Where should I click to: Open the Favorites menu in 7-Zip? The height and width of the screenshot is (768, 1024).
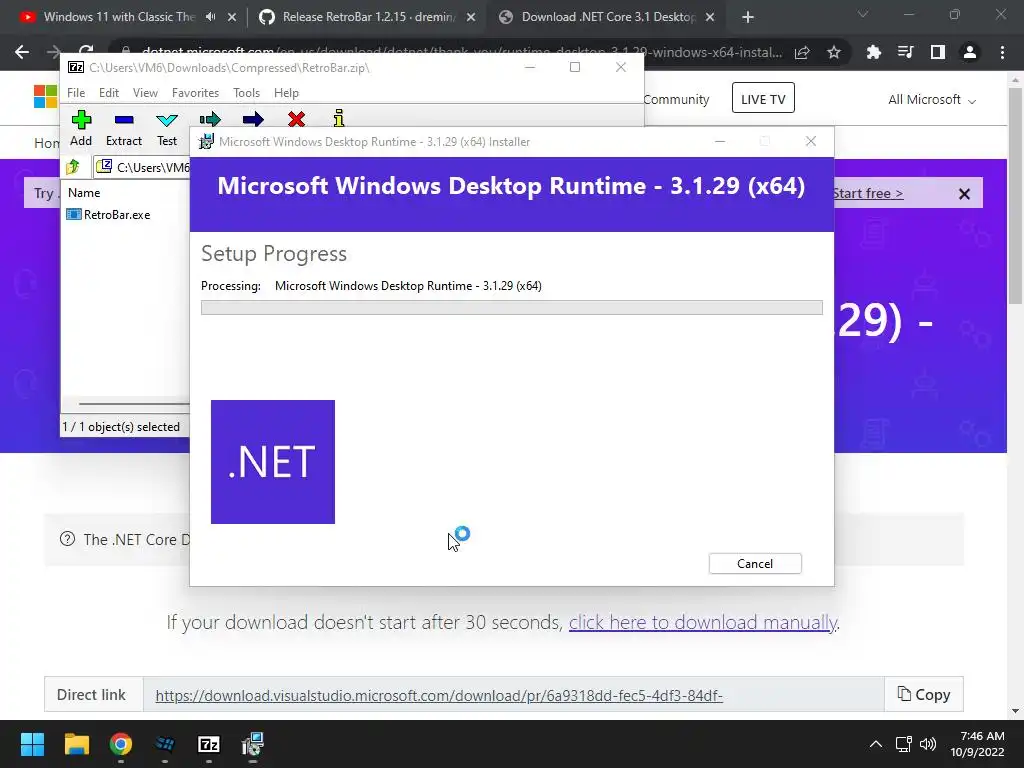pos(195,93)
